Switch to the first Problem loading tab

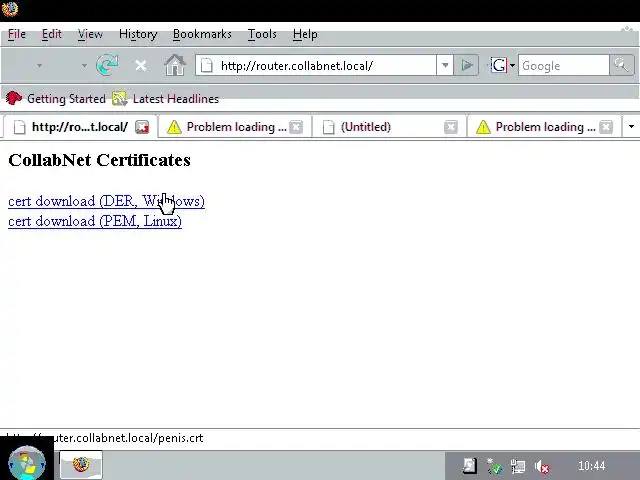coord(235,127)
